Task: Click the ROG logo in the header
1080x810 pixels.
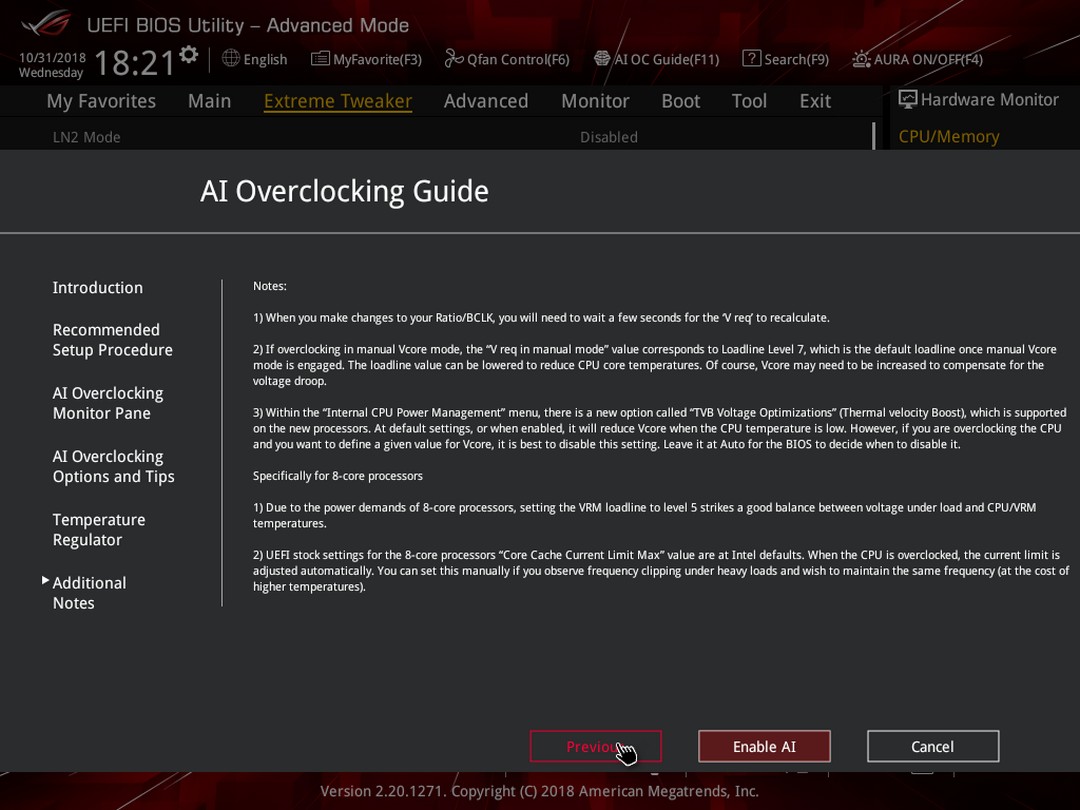Action: pos(46,24)
